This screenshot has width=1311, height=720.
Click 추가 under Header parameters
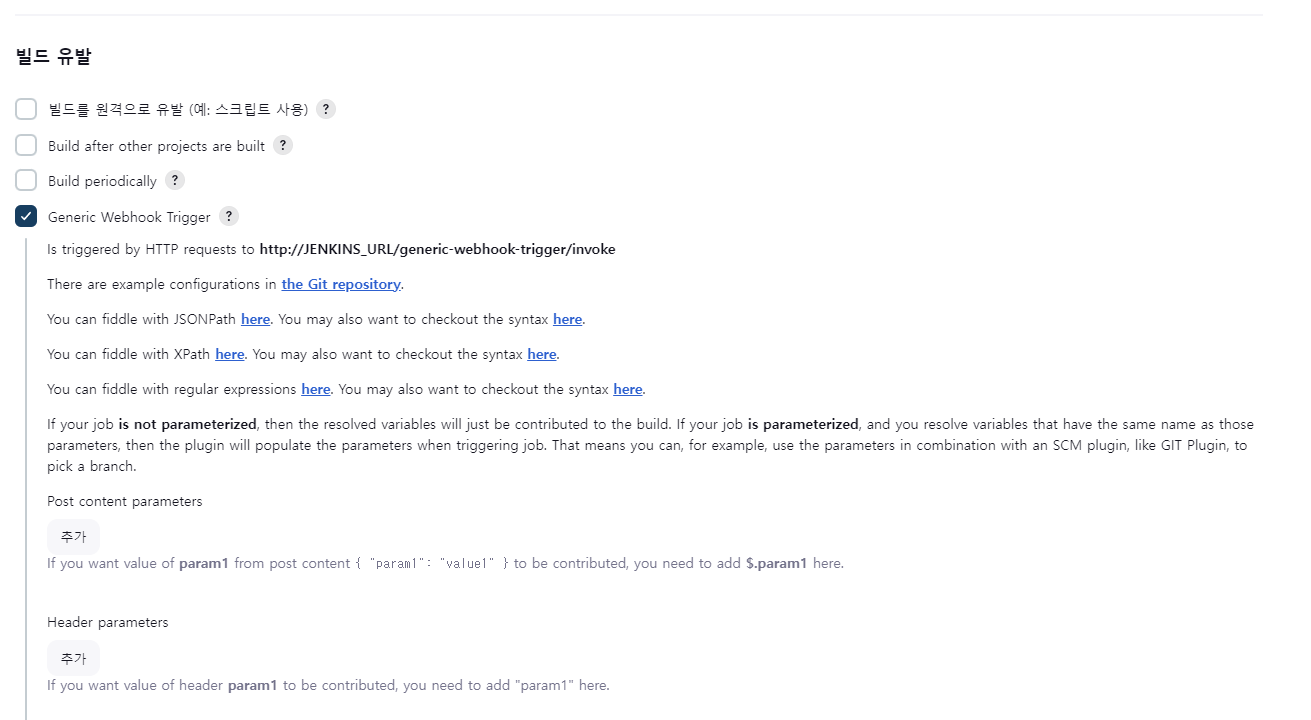pyautogui.click(x=72, y=657)
